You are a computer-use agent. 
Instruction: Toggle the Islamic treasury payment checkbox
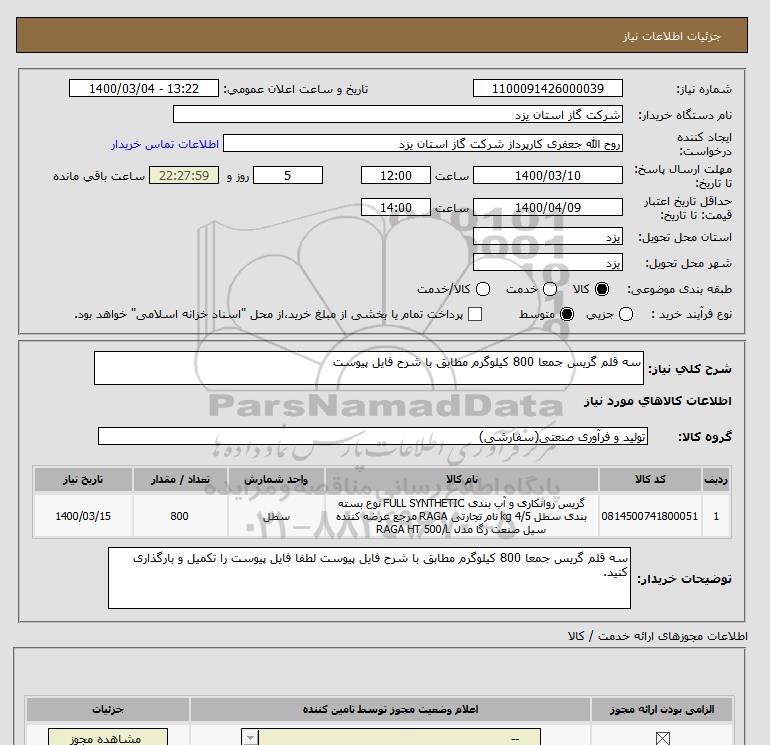click(475, 314)
